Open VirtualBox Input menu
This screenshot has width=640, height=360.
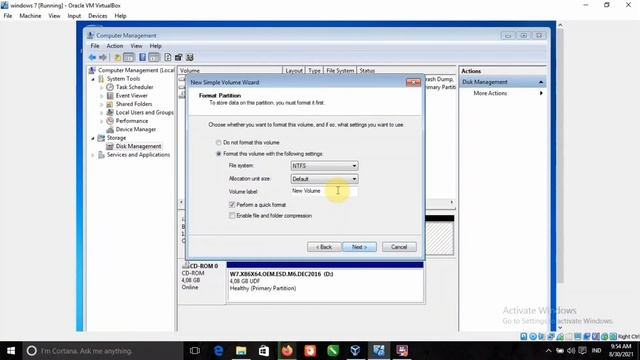pyautogui.click(x=74, y=16)
